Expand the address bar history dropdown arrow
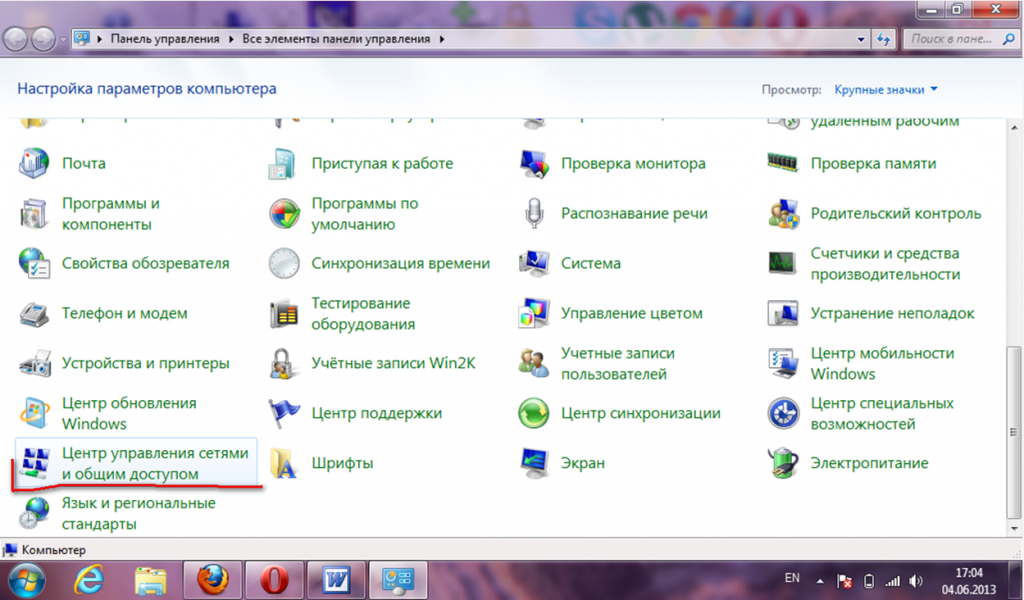 862,39
